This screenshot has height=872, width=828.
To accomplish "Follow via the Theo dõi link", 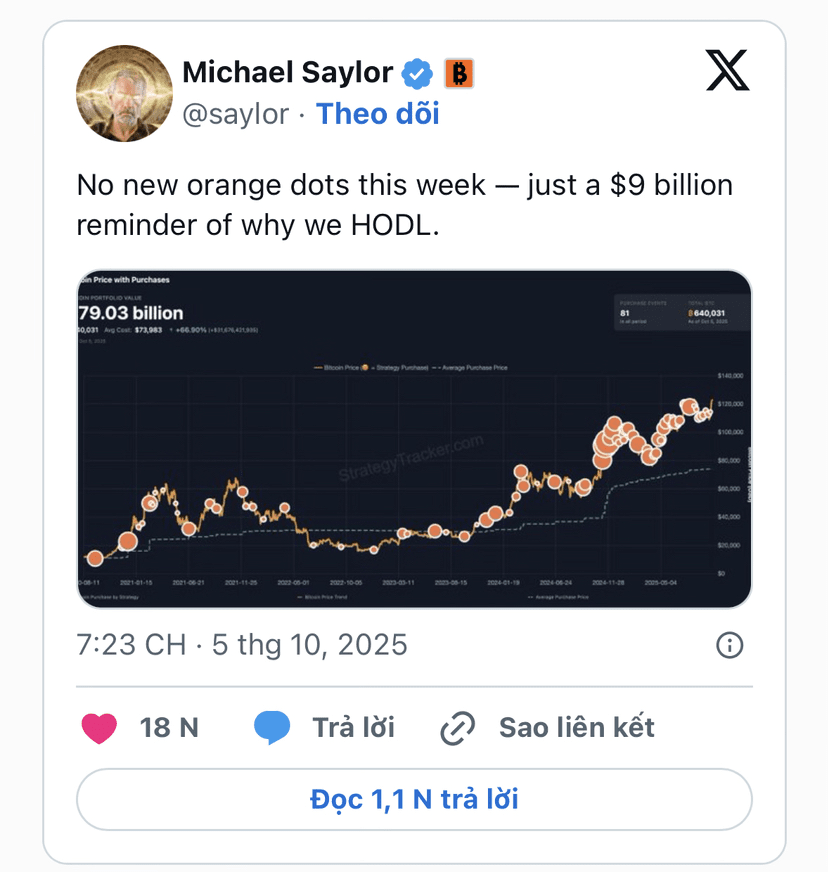I will pos(378,114).
